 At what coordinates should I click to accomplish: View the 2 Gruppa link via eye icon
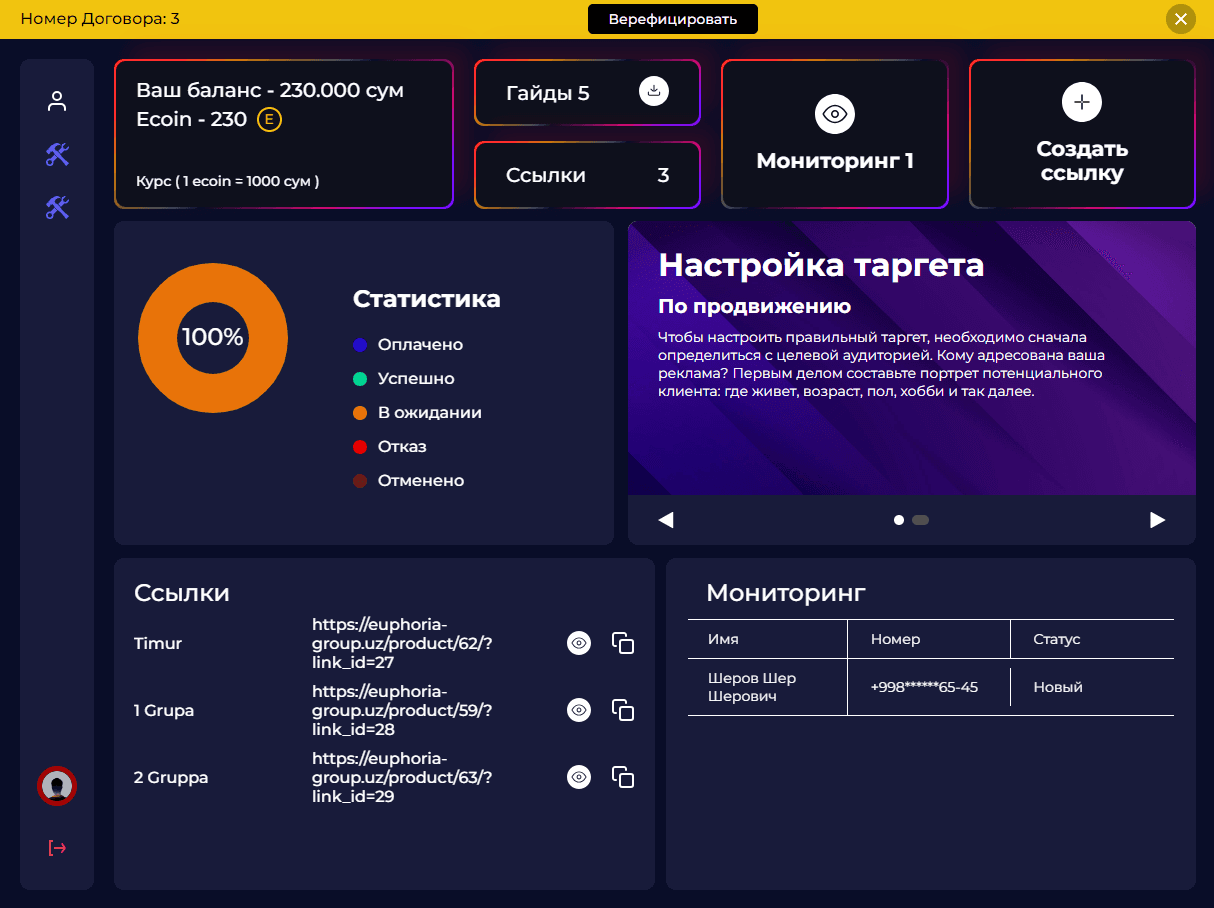(x=579, y=777)
